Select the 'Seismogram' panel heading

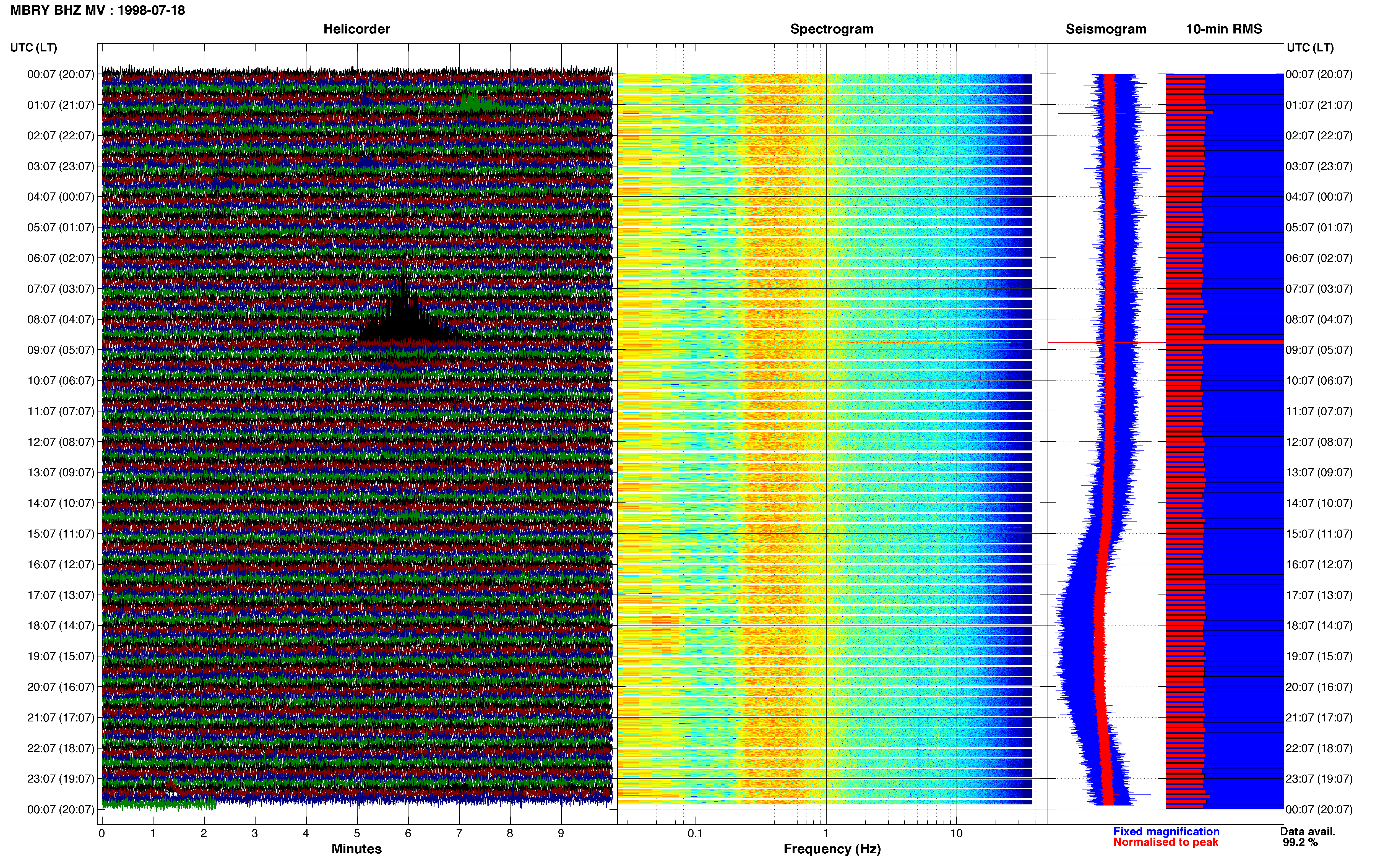tap(1106, 29)
